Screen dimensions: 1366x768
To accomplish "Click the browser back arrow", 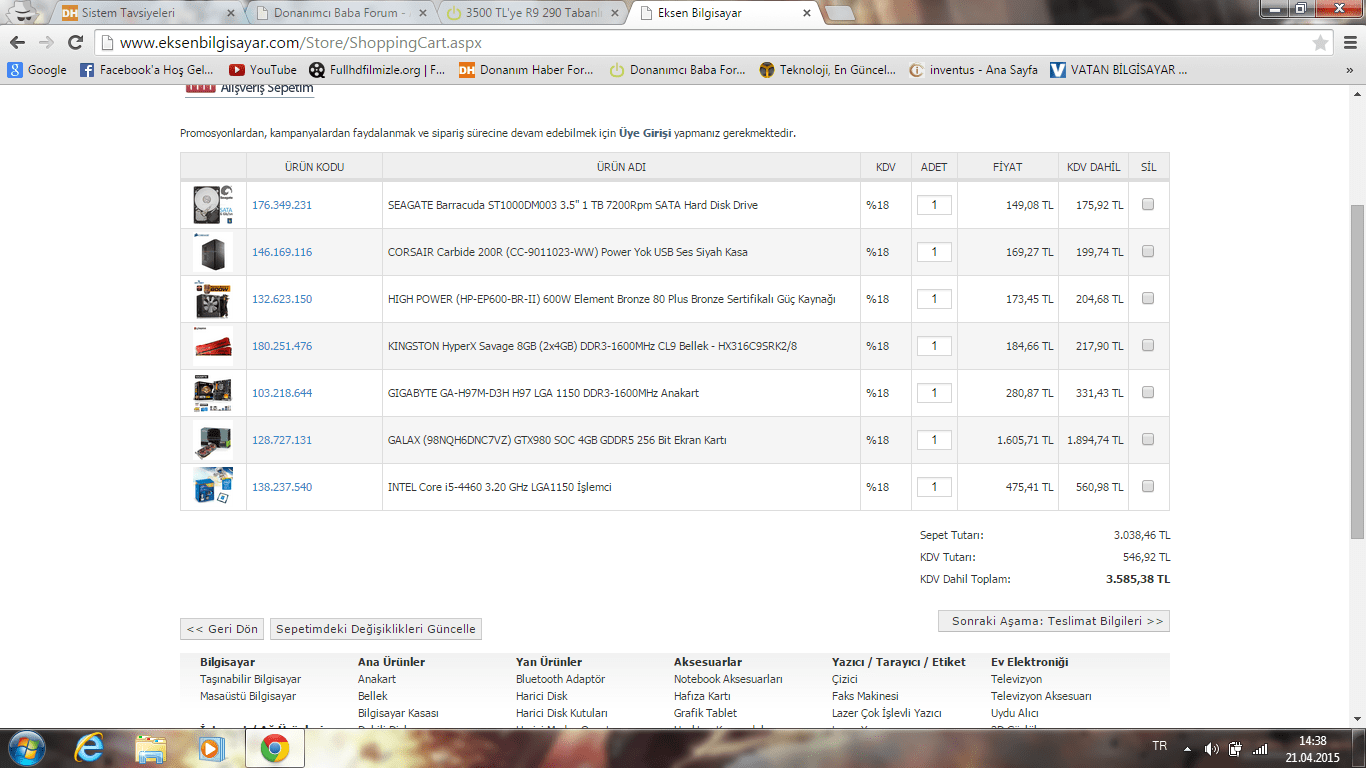I will coord(18,43).
